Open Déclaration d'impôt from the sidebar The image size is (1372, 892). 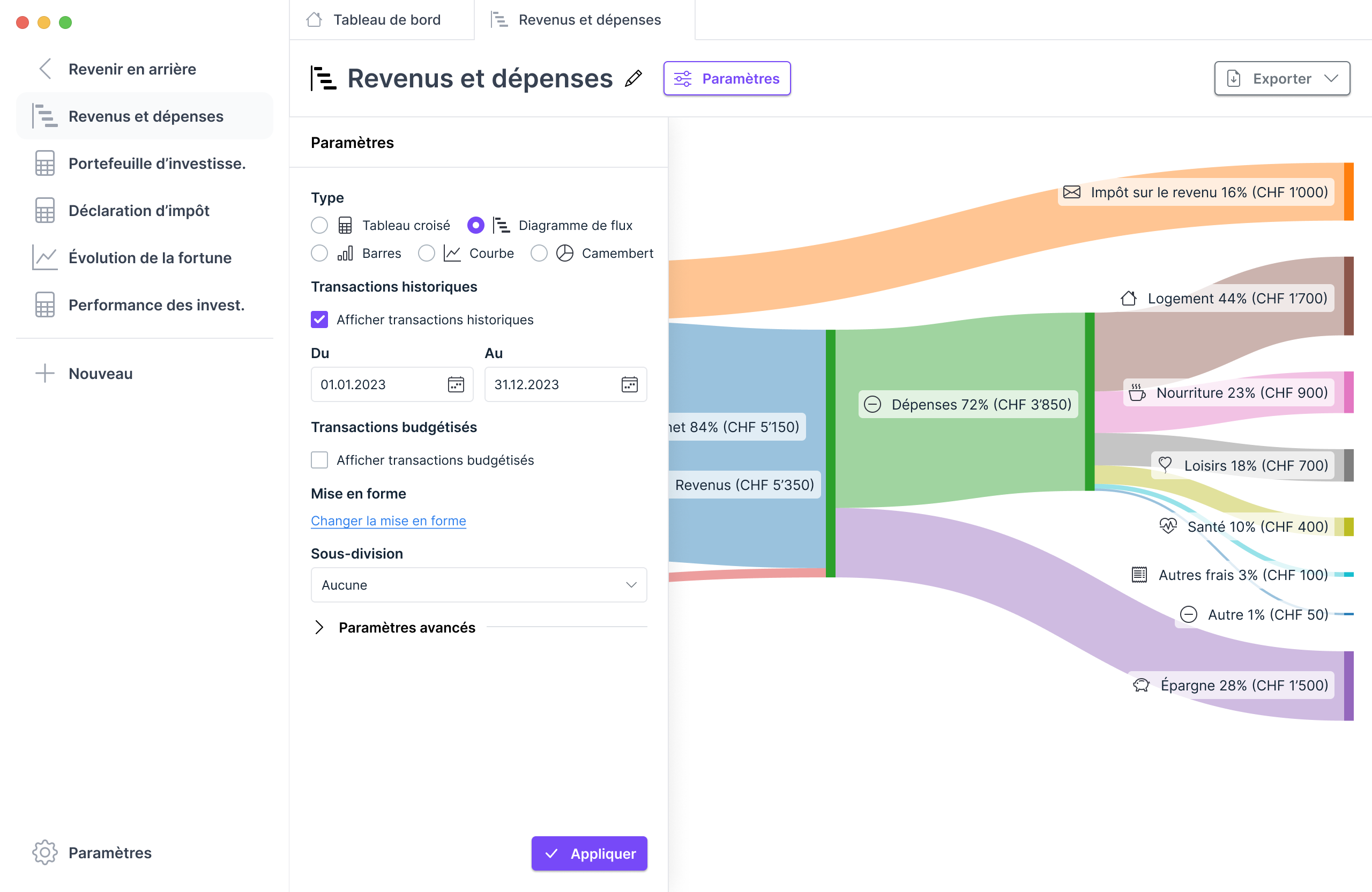(139, 211)
